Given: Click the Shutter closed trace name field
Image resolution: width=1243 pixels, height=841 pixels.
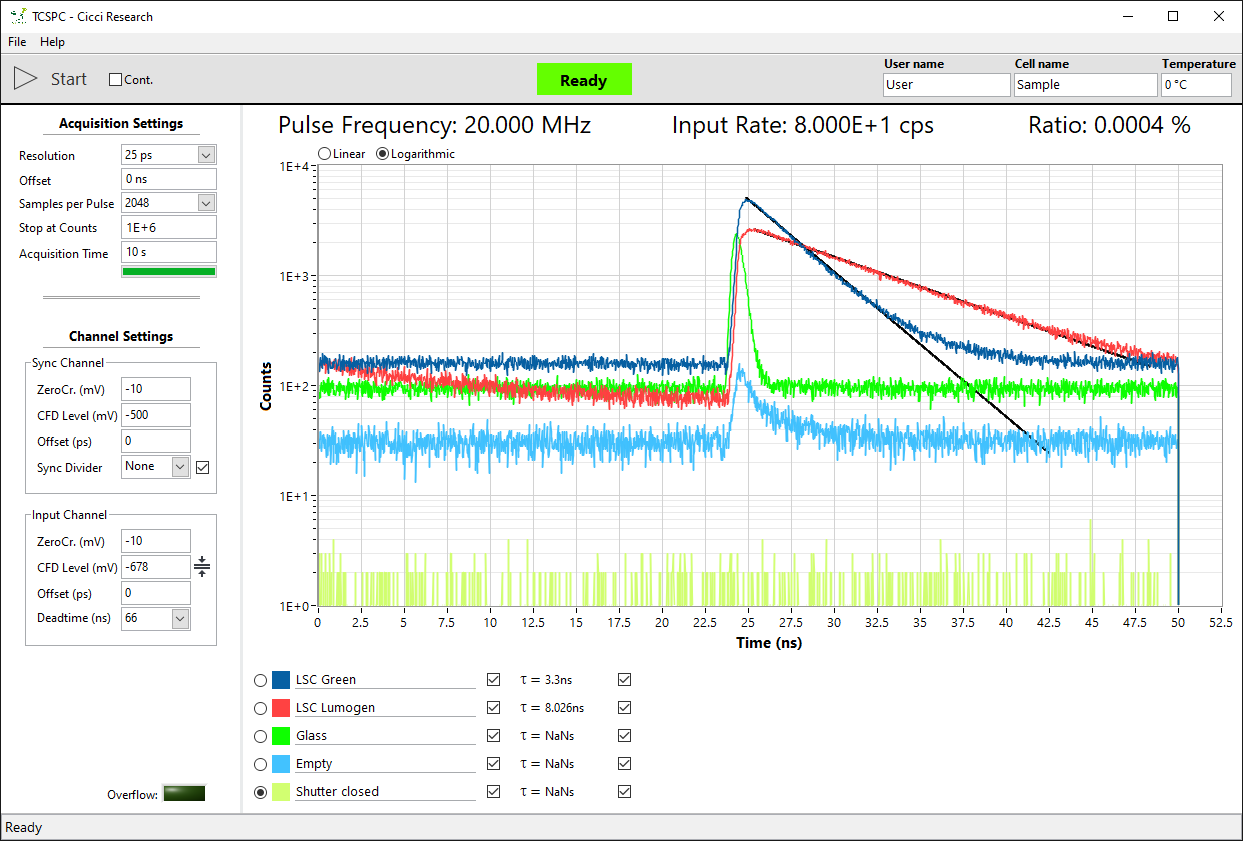Looking at the screenshot, I should click(385, 792).
